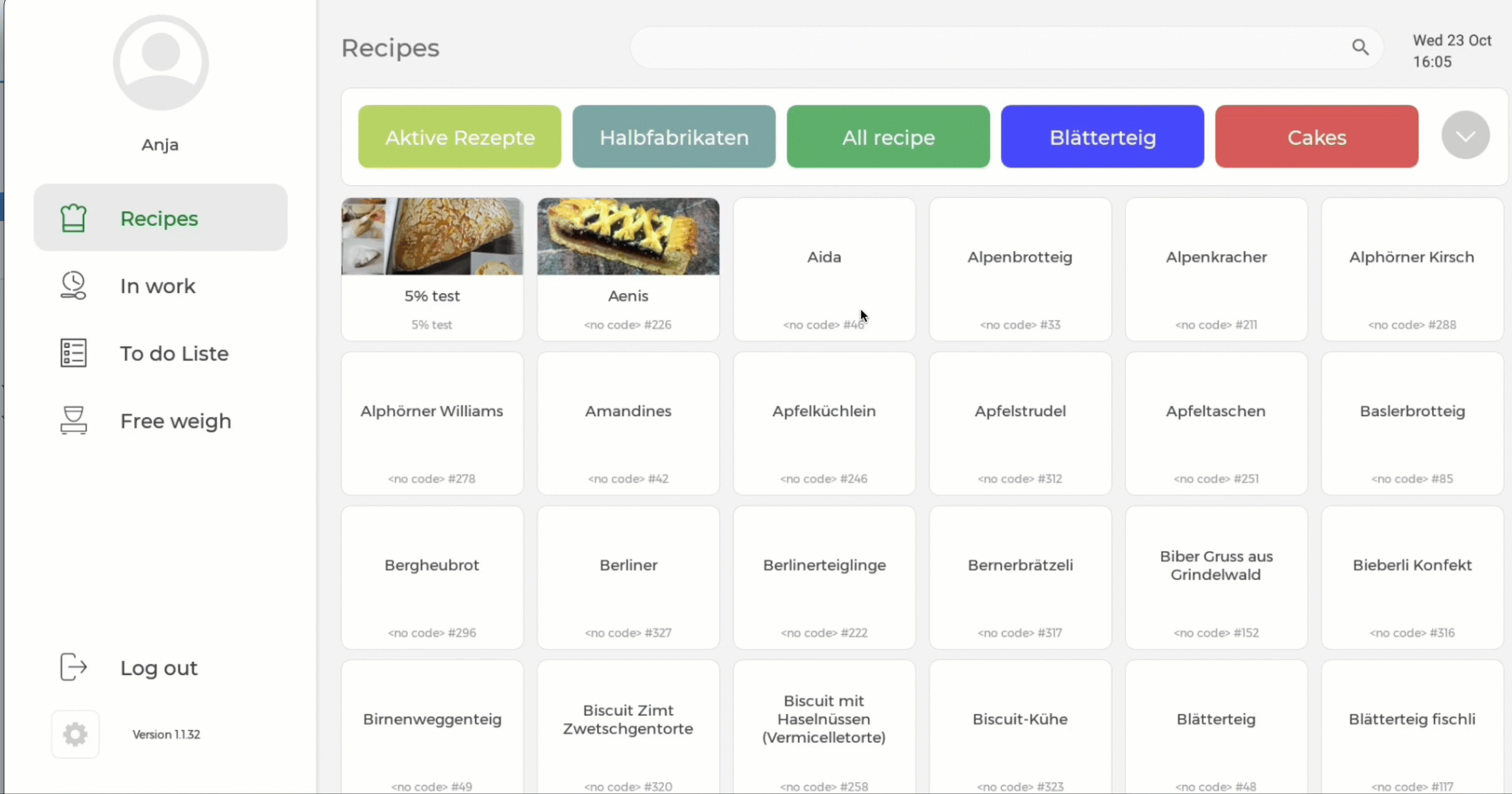Open the Berlinerteiglinge recipe card
The image size is (1512, 794).
click(824, 578)
